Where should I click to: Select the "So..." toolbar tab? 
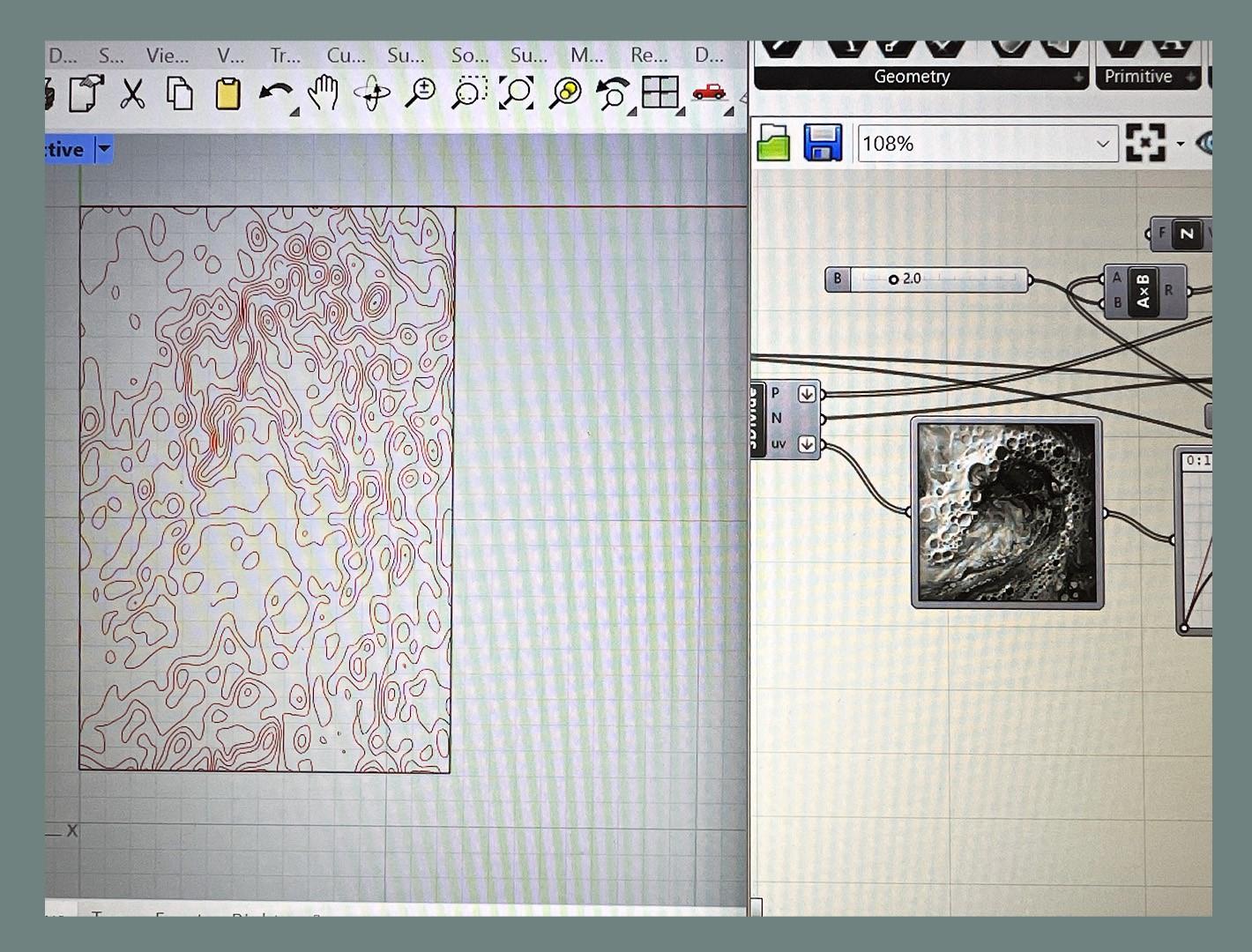(470, 56)
